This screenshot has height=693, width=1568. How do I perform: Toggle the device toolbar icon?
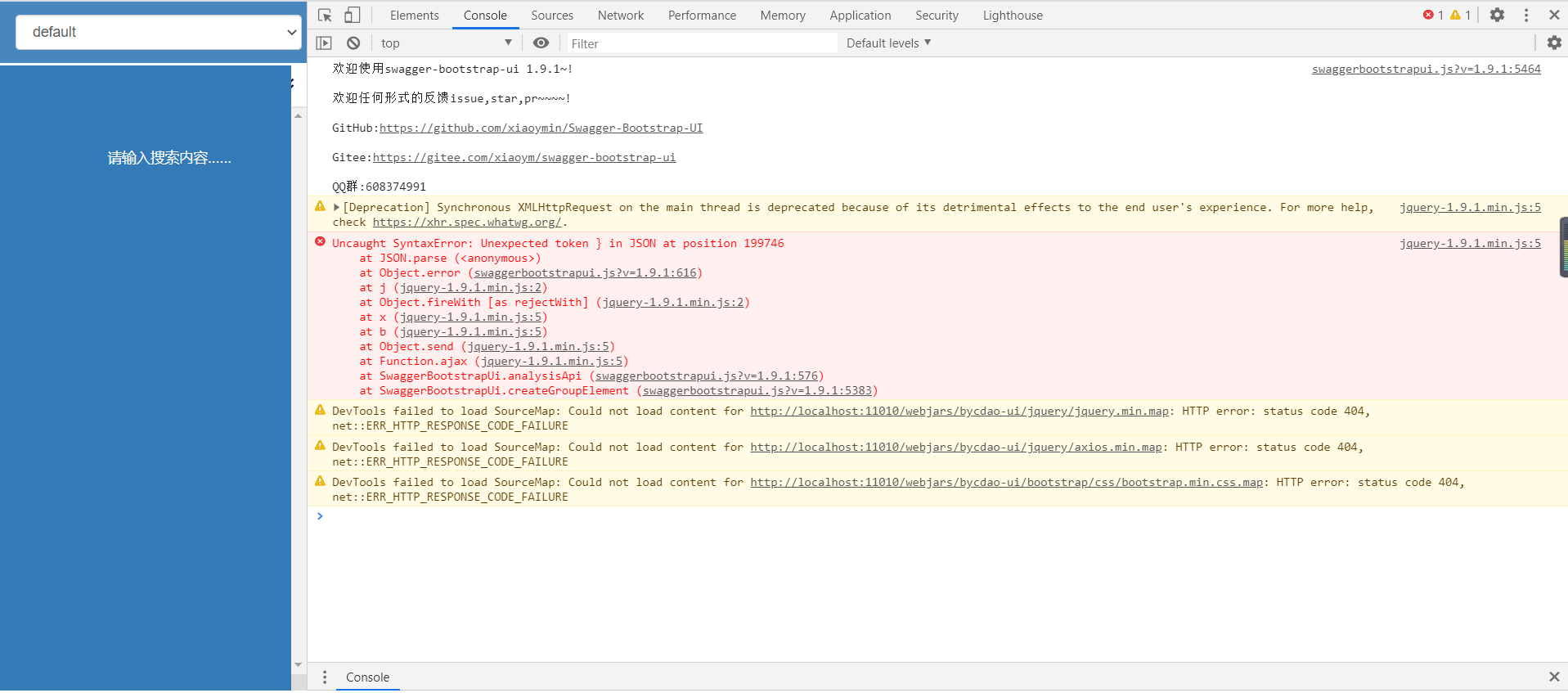pos(352,15)
